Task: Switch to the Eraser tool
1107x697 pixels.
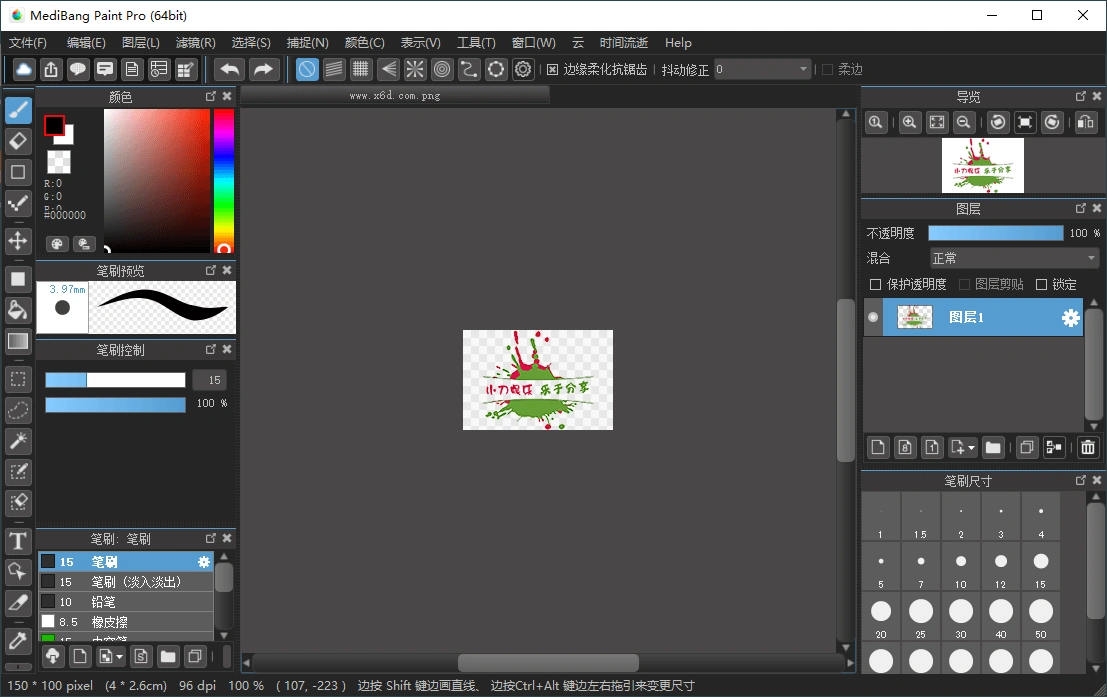Action: (x=17, y=140)
